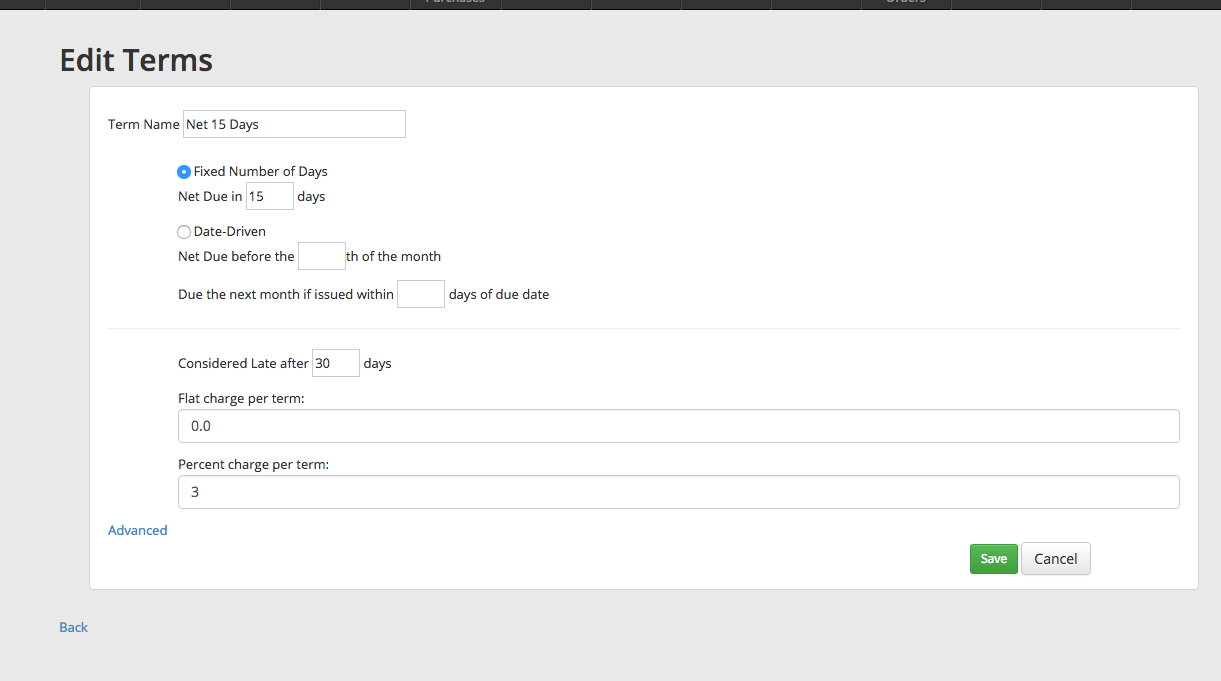The height and width of the screenshot is (681, 1221).
Task: Open the Purchases navigation menu item
Action: click(456, 3)
